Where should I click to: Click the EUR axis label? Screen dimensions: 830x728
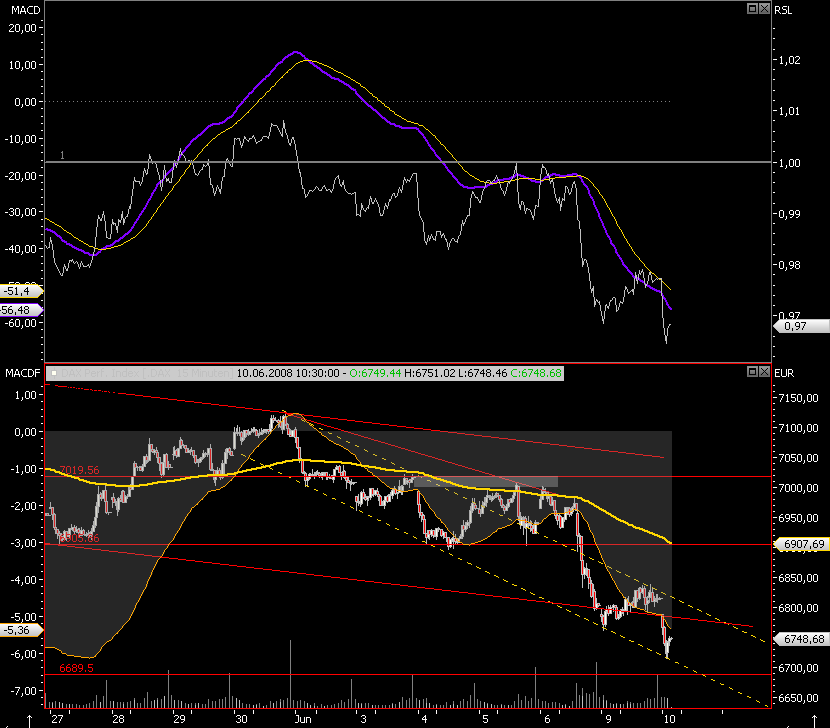(784, 373)
